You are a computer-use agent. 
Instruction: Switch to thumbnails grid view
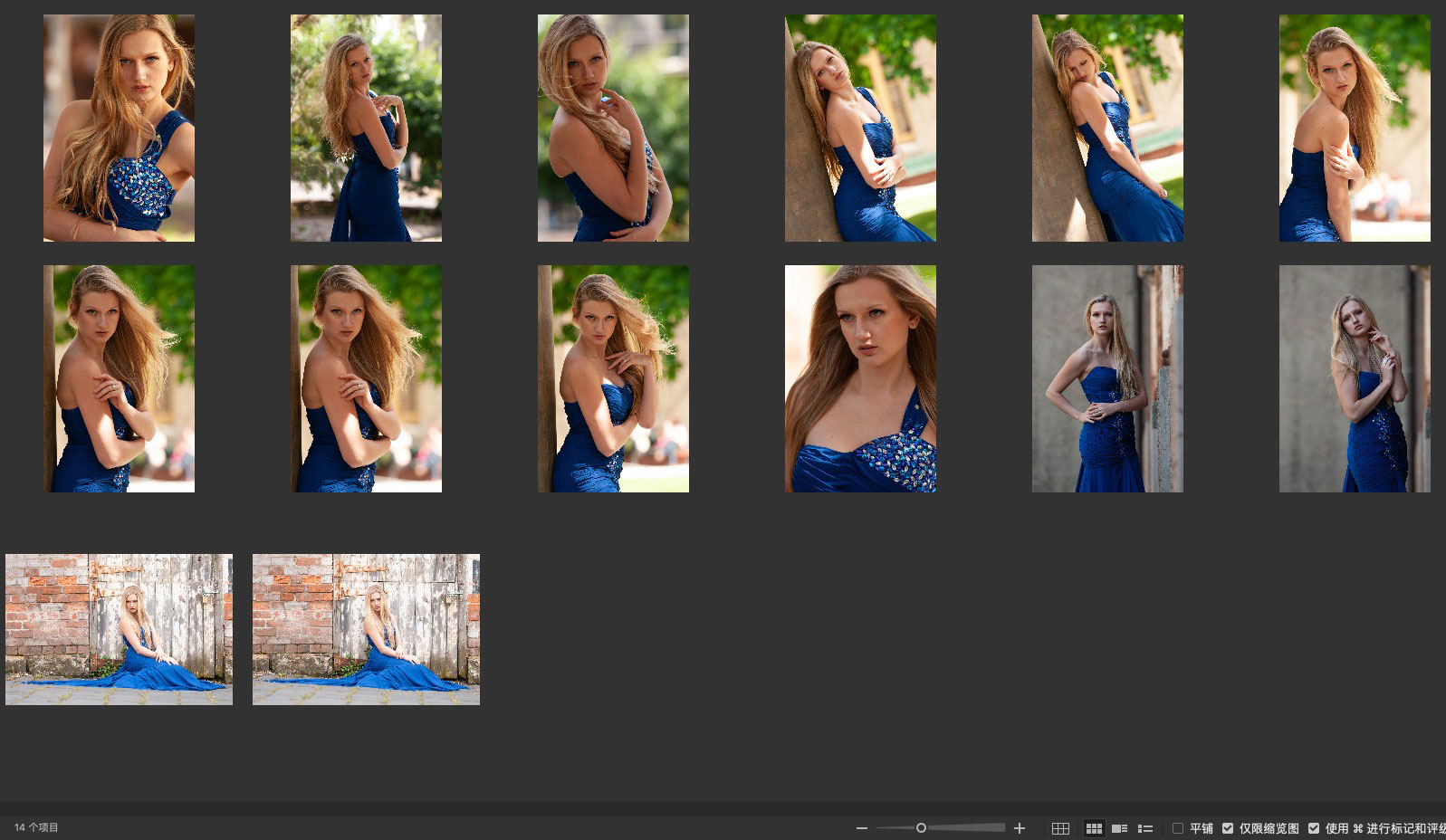[x=1094, y=828]
